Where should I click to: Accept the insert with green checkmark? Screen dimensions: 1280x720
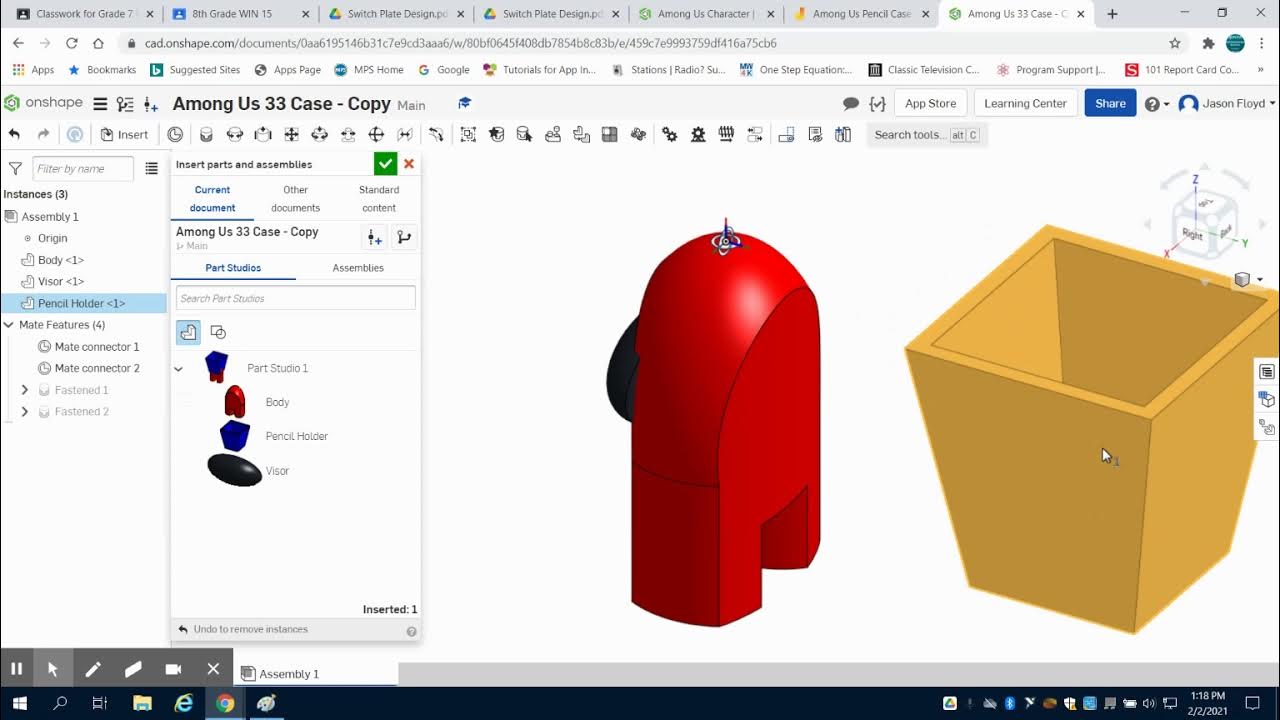(x=385, y=164)
